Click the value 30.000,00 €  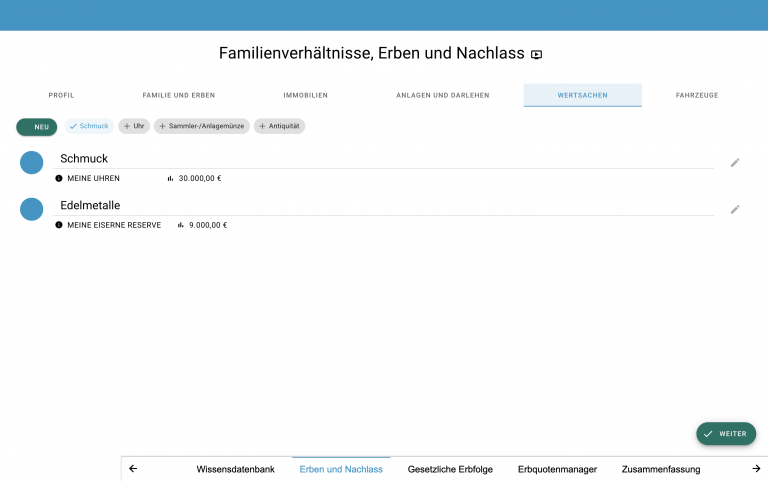tap(200, 178)
